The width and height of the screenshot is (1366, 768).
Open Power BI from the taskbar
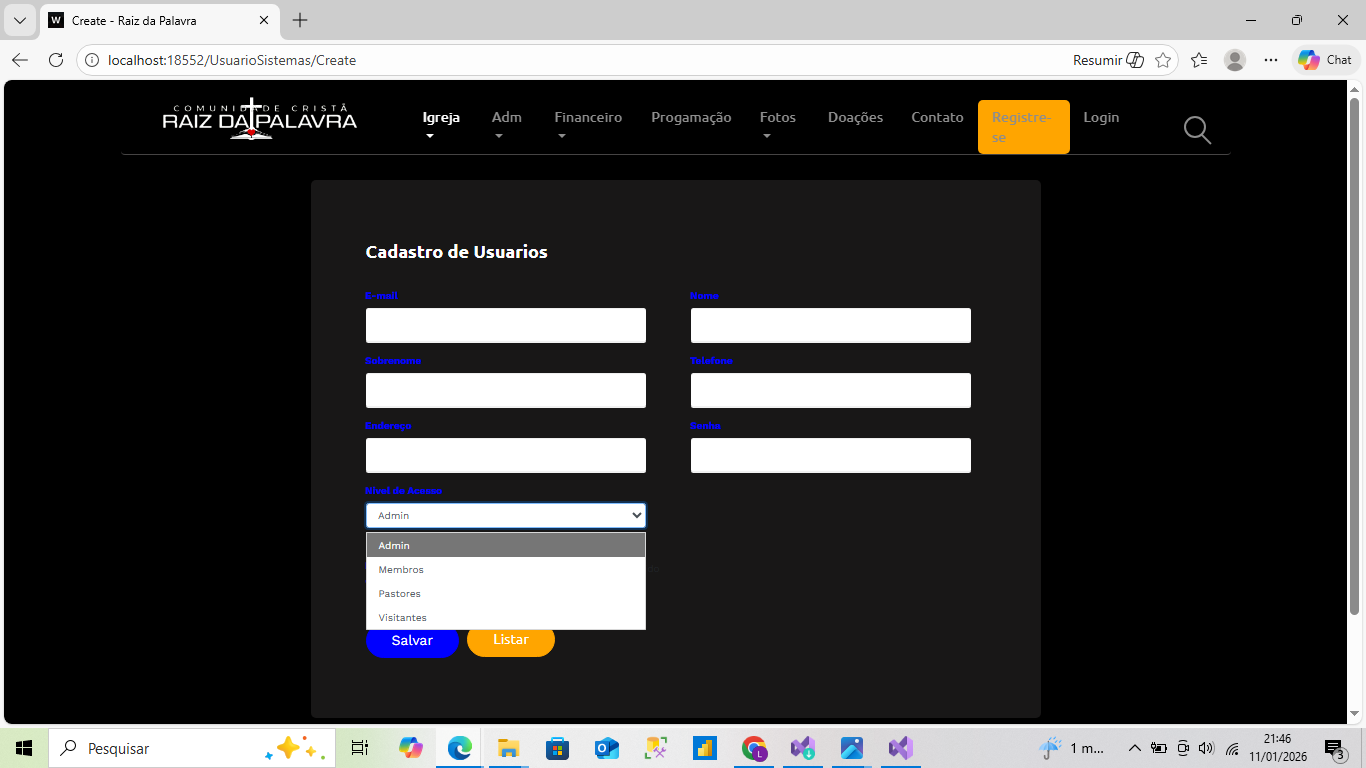pos(705,748)
